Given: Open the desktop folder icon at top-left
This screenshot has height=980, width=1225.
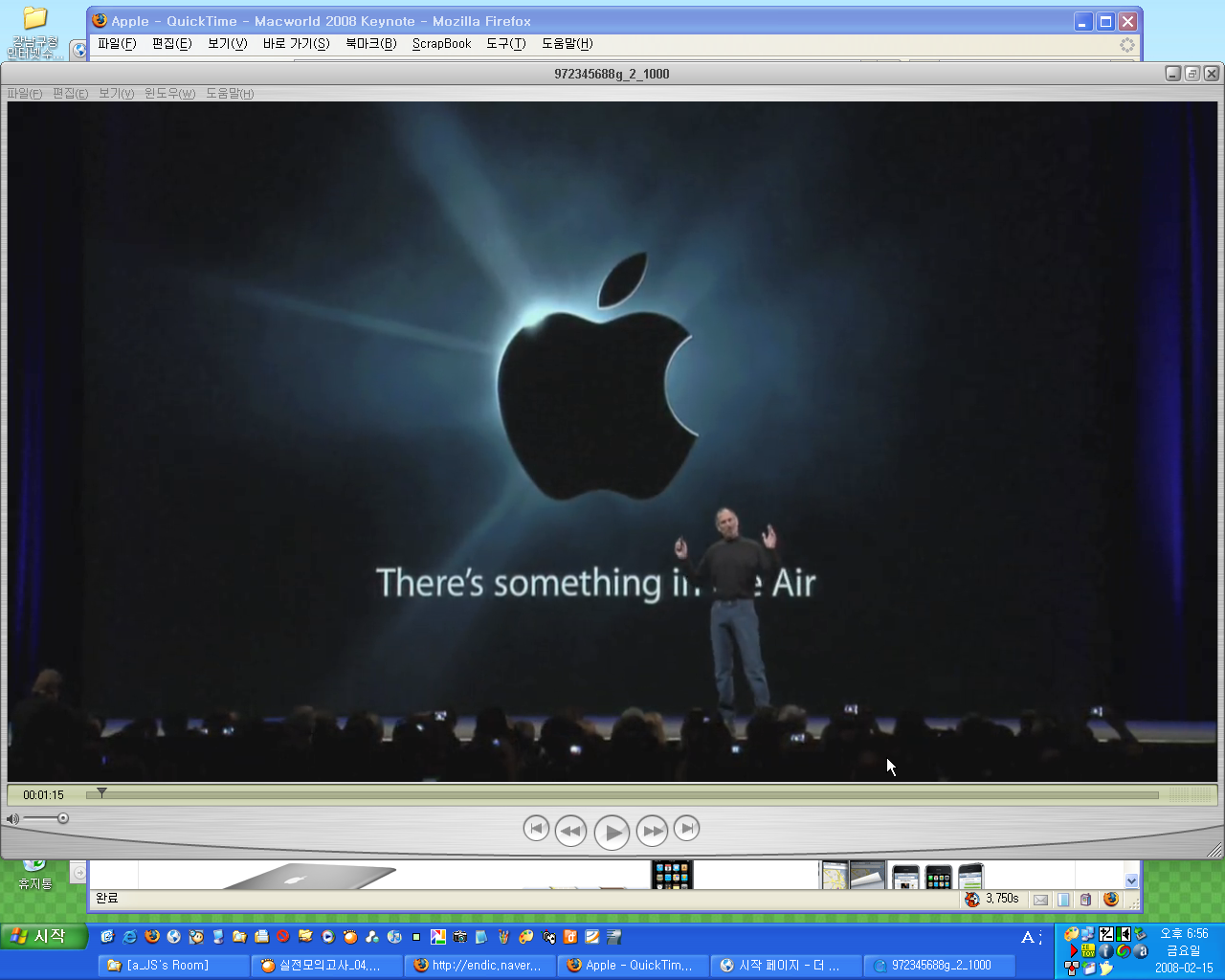Looking at the screenshot, I should (x=35, y=17).
